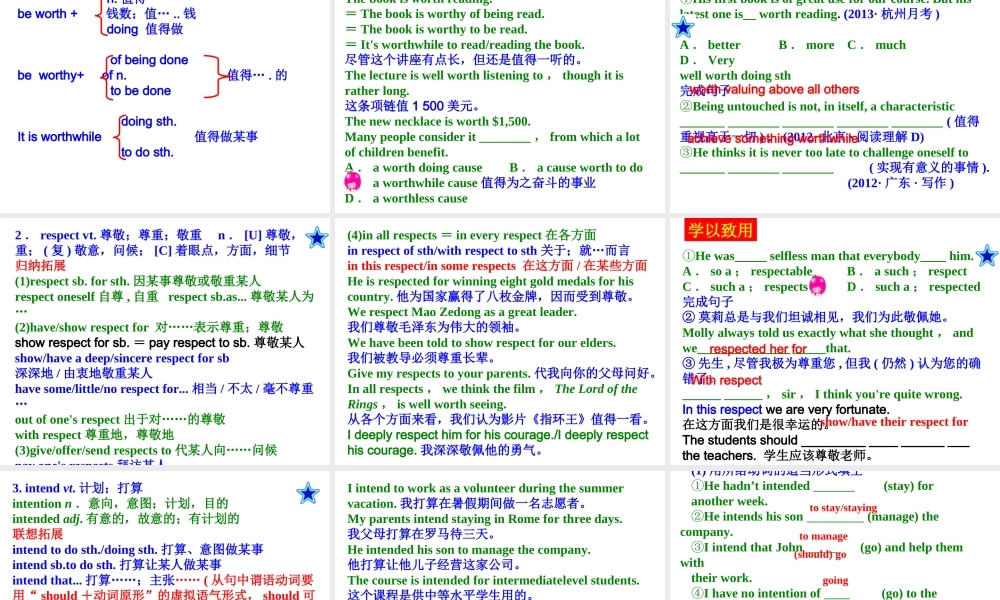Viewport: 1000px width, 600px height.
Task: Open the '2. respect vt.' slide thumbnail
Action: [x=165, y=341]
